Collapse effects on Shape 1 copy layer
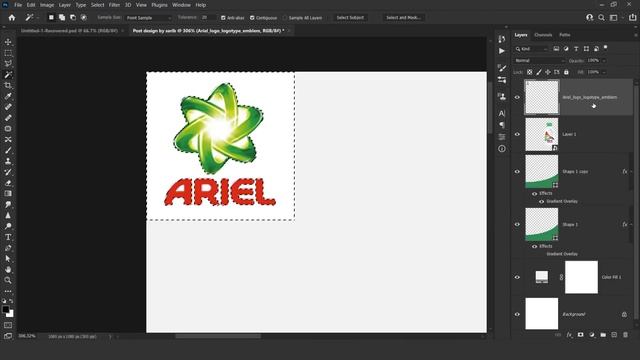The width and height of the screenshot is (640, 360). coord(631,171)
